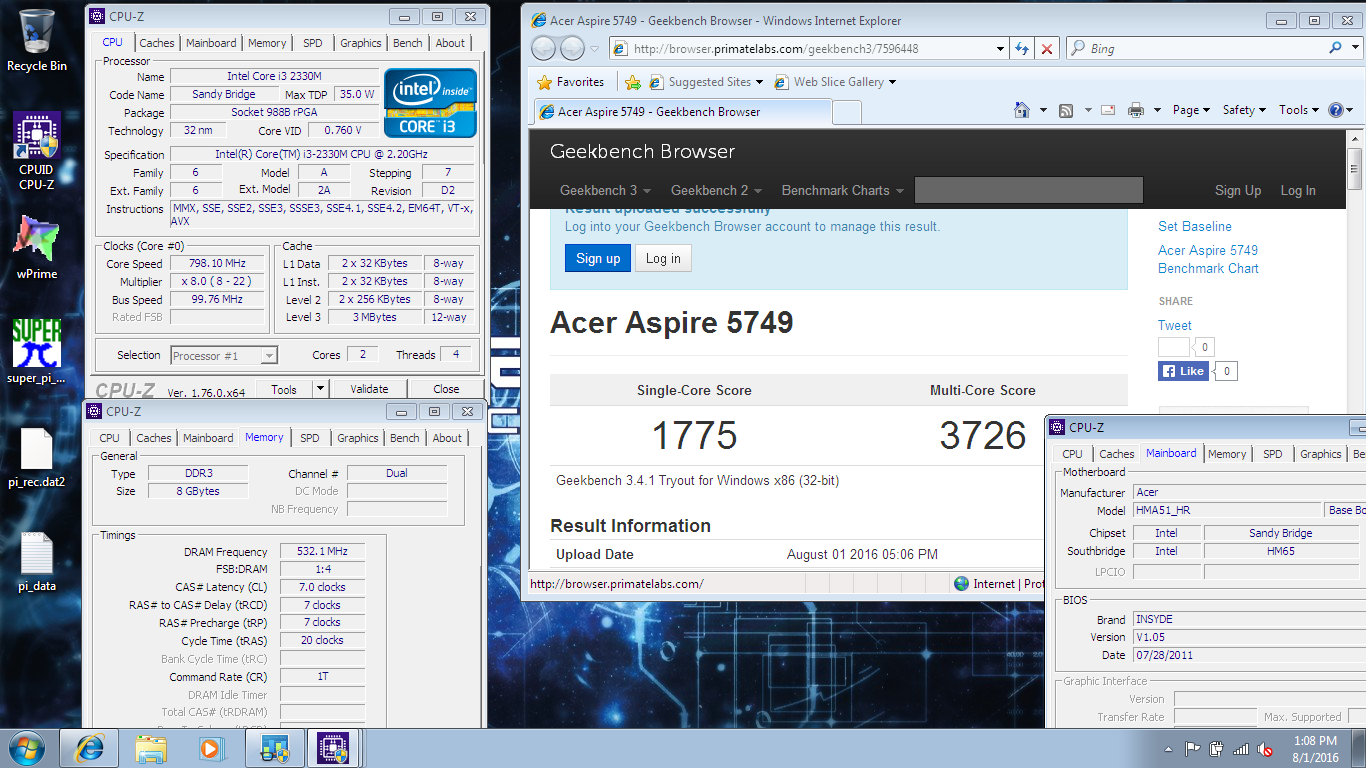Click the Print icon in IE toolbar

tap(1136, 110)
